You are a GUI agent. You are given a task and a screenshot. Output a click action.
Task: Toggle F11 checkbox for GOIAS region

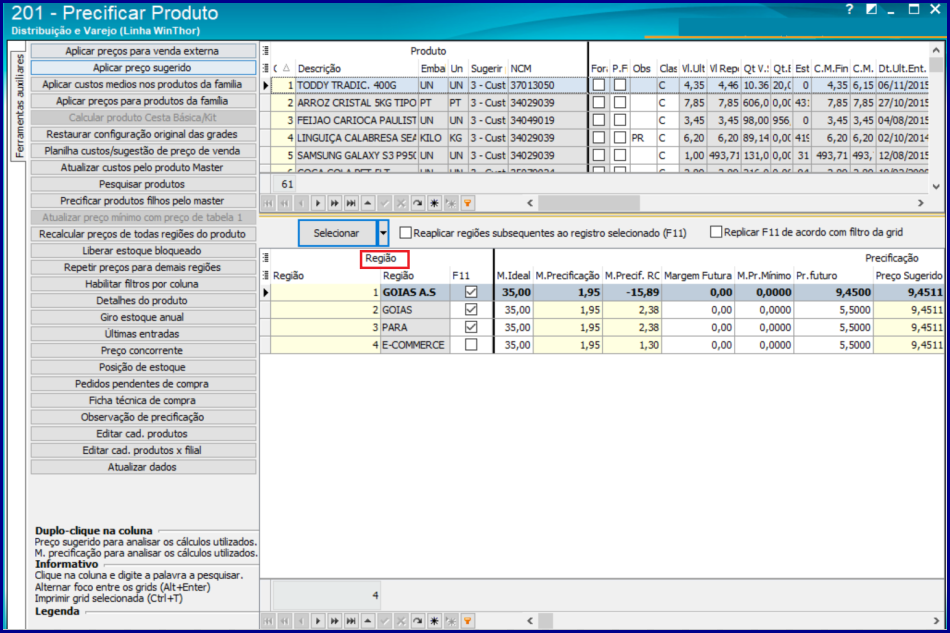tap(471, 310)
